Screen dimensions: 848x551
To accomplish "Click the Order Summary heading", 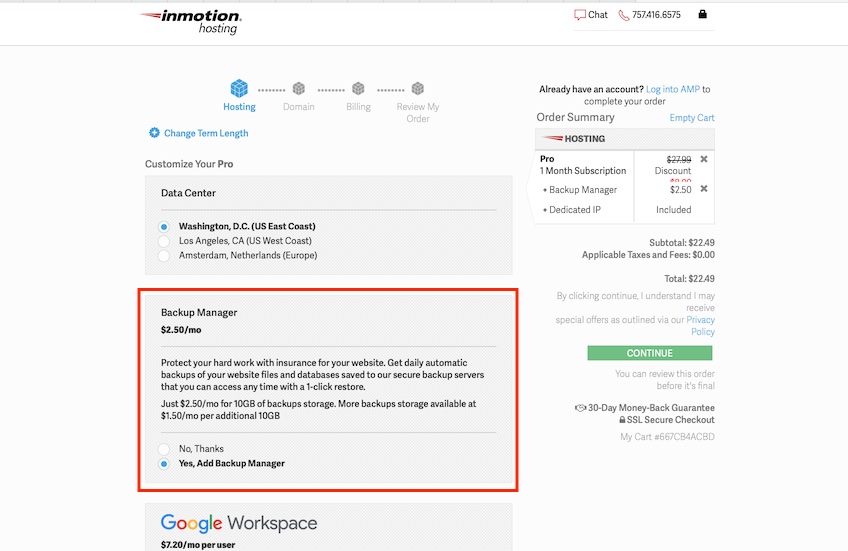I will click(x=575, y=117).
